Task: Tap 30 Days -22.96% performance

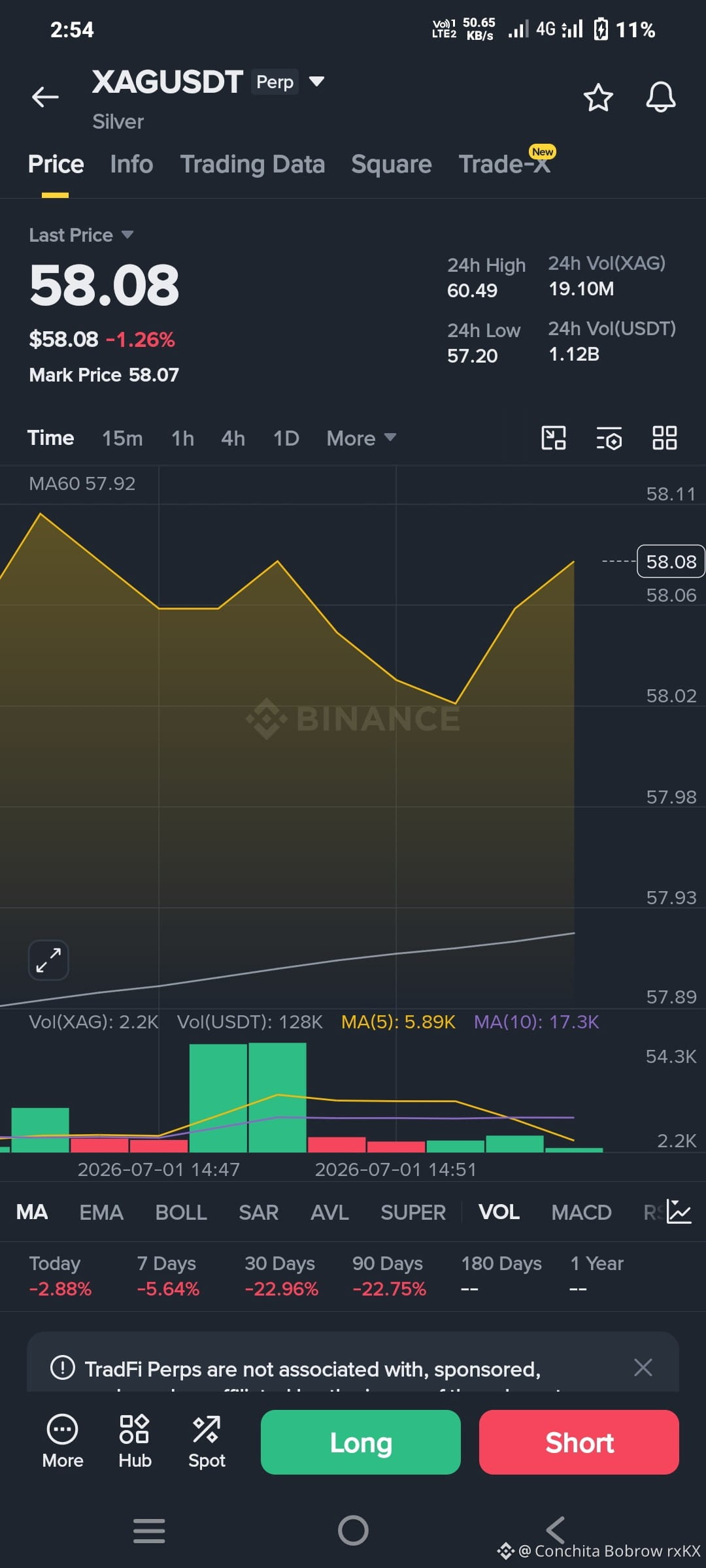Action: point(281,1276)
